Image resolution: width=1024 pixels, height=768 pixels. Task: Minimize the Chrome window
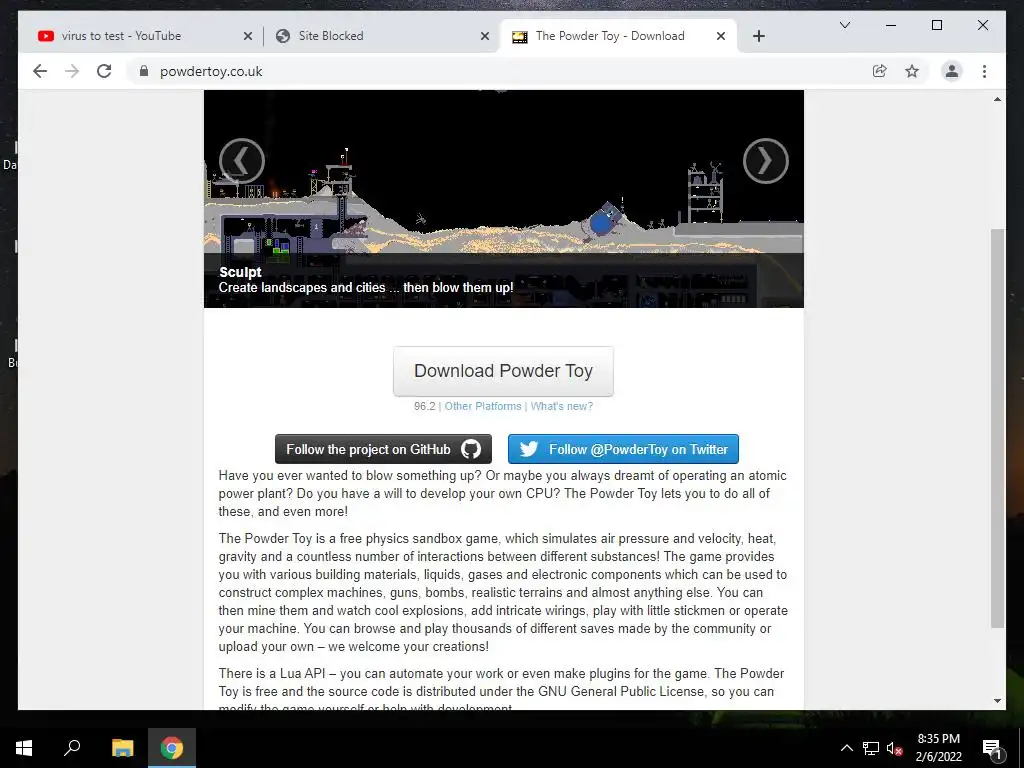[x=891, y=25]
